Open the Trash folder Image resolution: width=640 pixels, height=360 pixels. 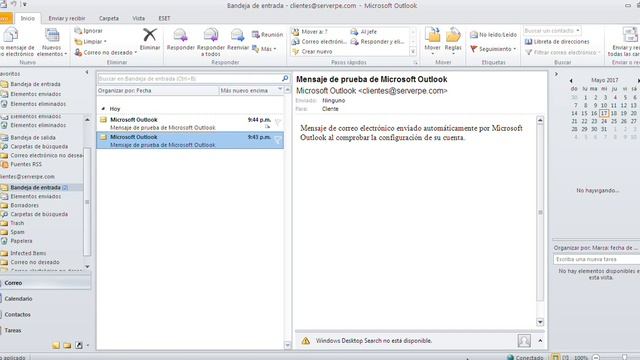pos(17,223)
